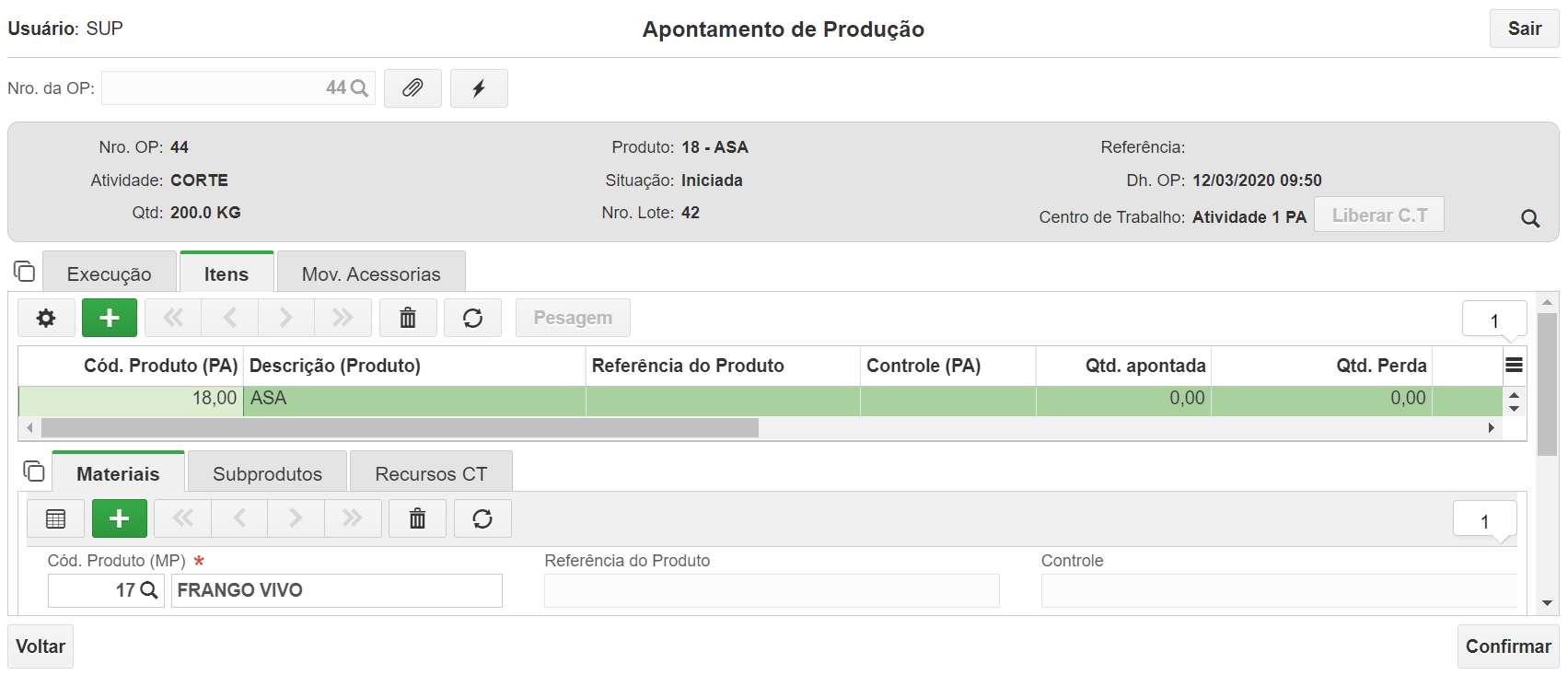Delete selected item with trash icon

408,318
